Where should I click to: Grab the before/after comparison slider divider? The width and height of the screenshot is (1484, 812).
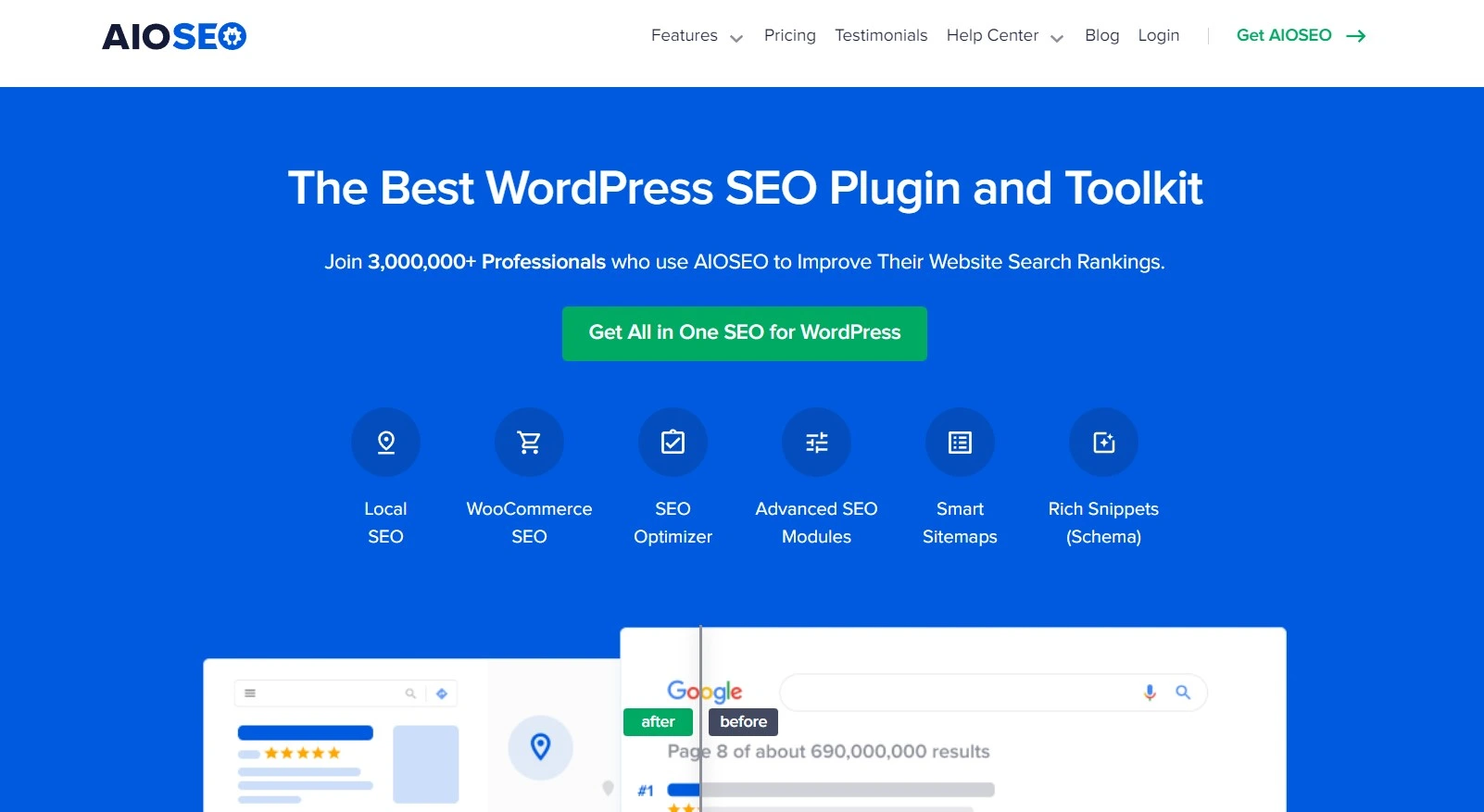point(701,721)
